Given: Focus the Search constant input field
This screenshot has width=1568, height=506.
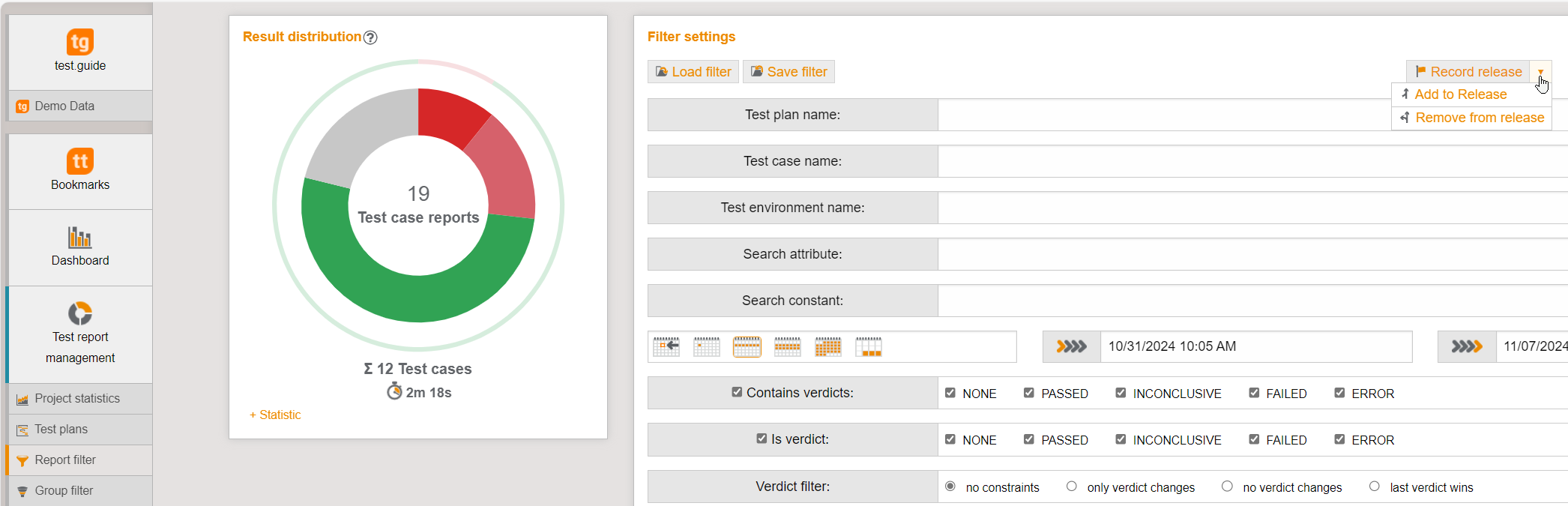Looking at the screenshot, I should click(1252, 301).
